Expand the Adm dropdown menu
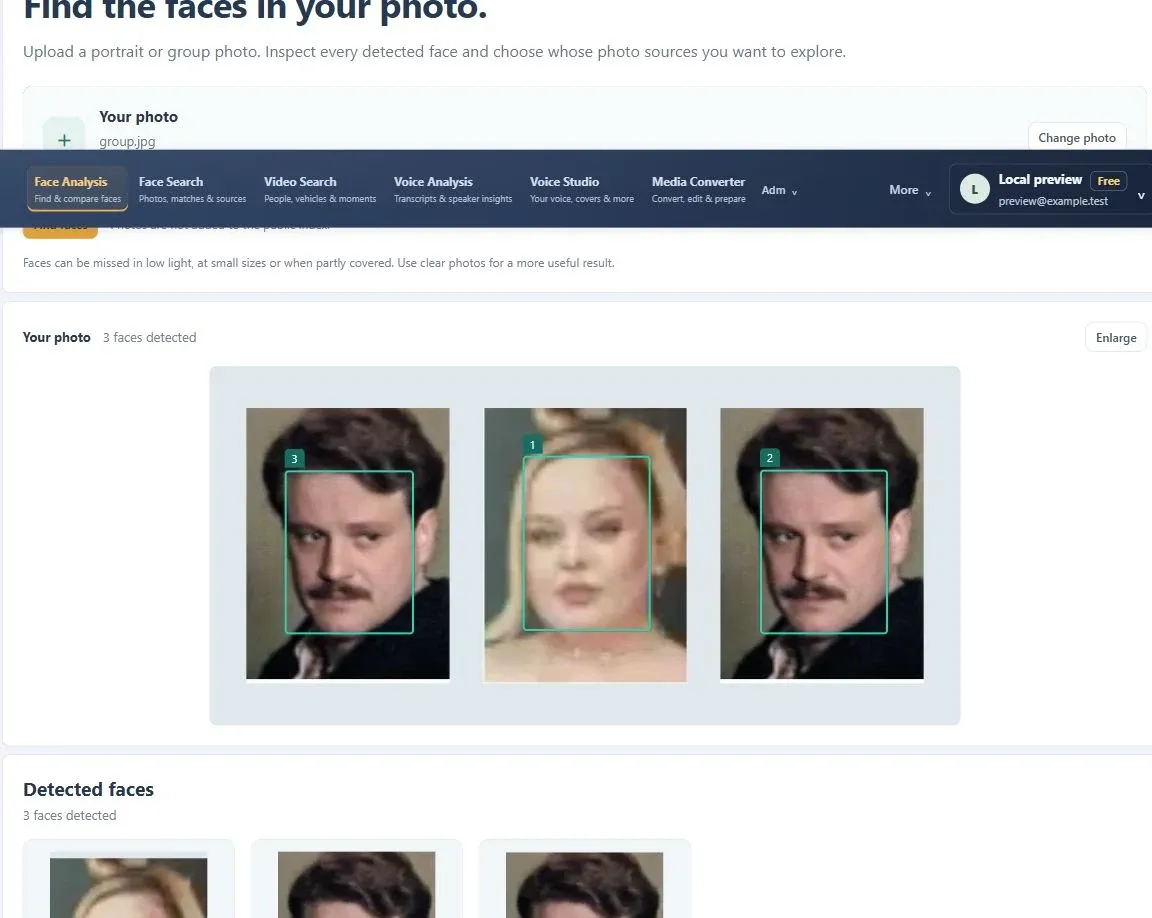1152x918 pixels. click(x=780, y=190)
